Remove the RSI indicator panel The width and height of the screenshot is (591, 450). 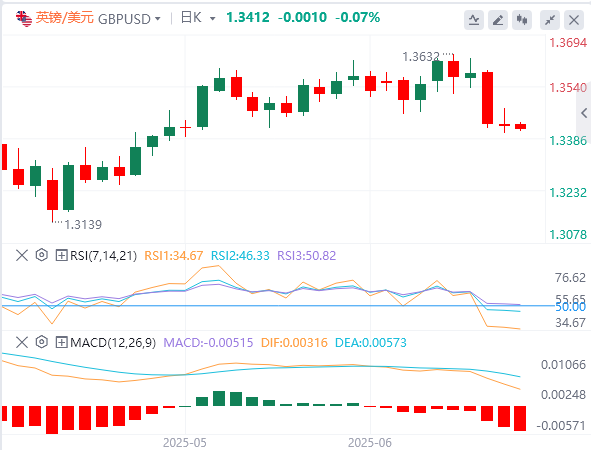click(22, 255)
